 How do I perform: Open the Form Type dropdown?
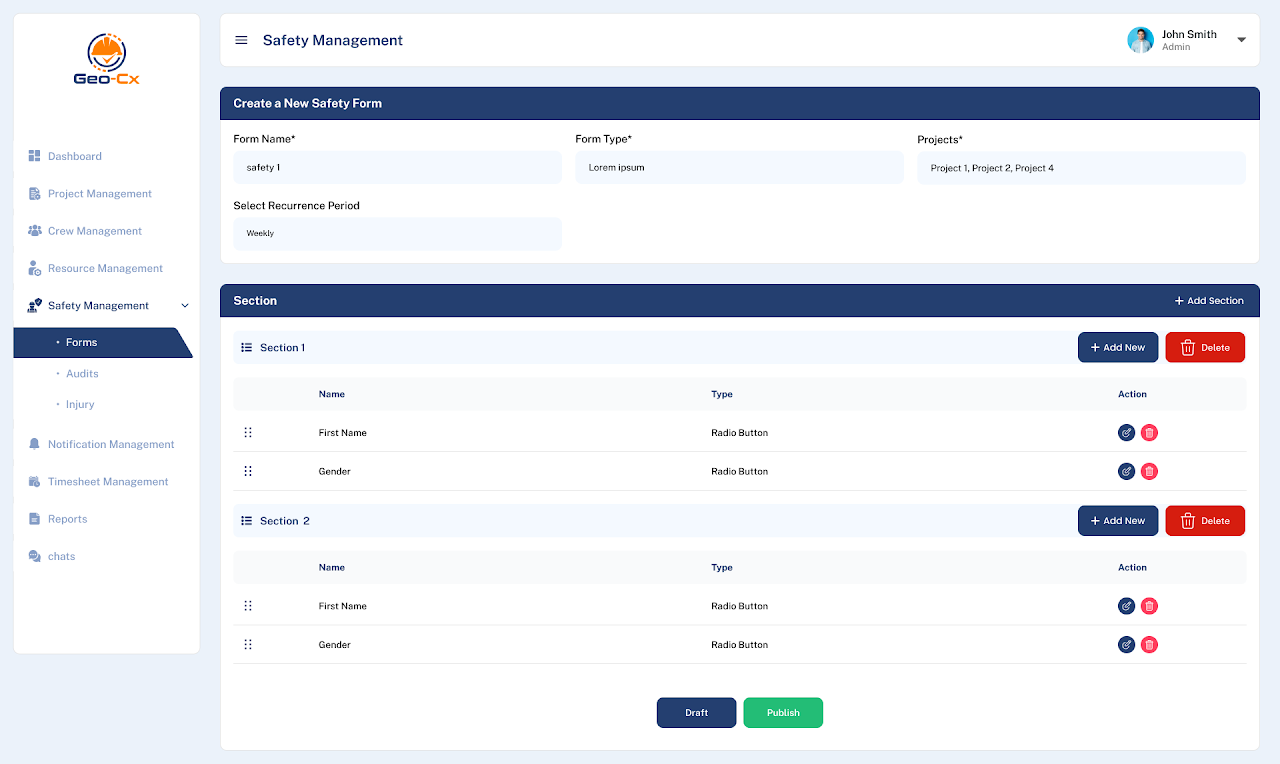click(739, 168)
